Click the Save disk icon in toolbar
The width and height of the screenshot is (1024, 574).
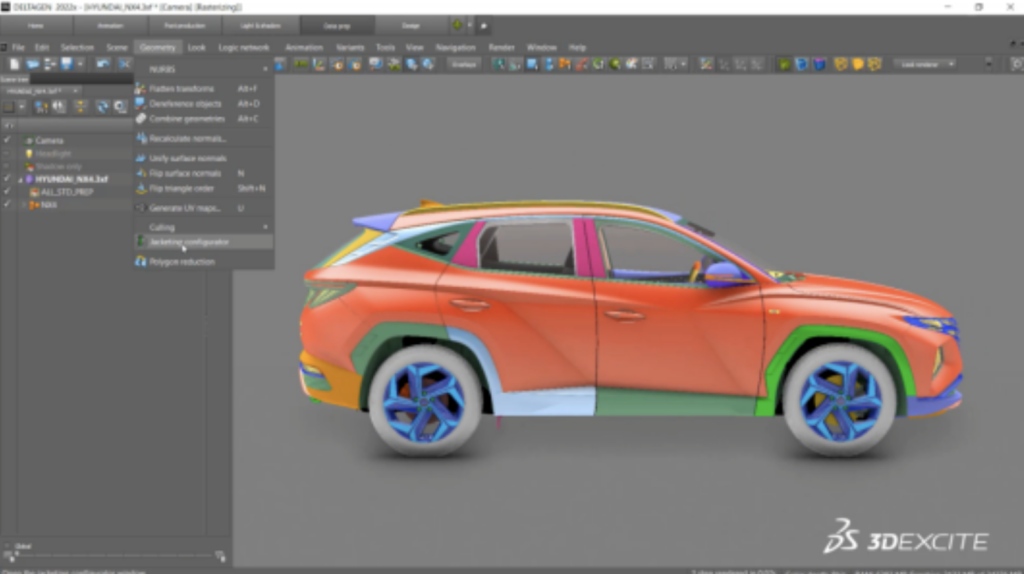coord(66,64)
